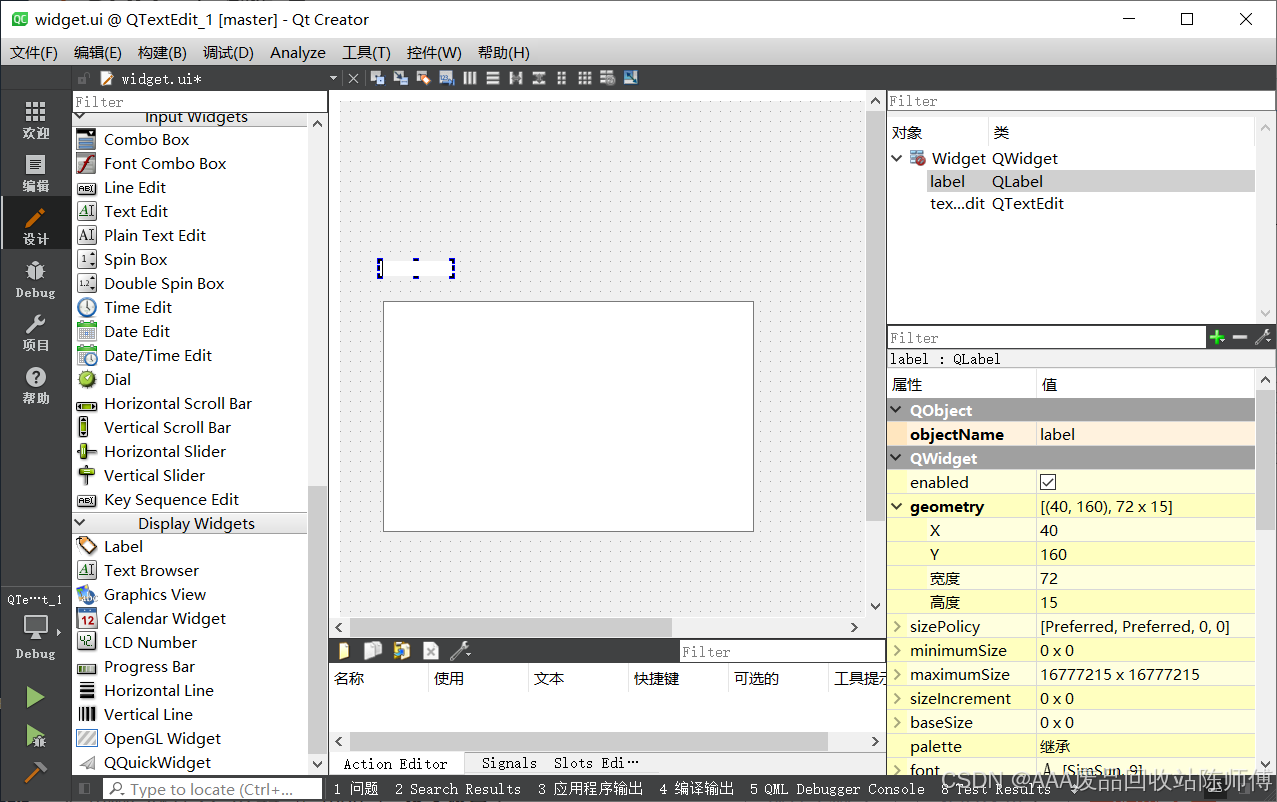Screen dimensions: 1277x802
Task: Click the Adjust Size toolbar icon
Action: (x=631, y=78)
